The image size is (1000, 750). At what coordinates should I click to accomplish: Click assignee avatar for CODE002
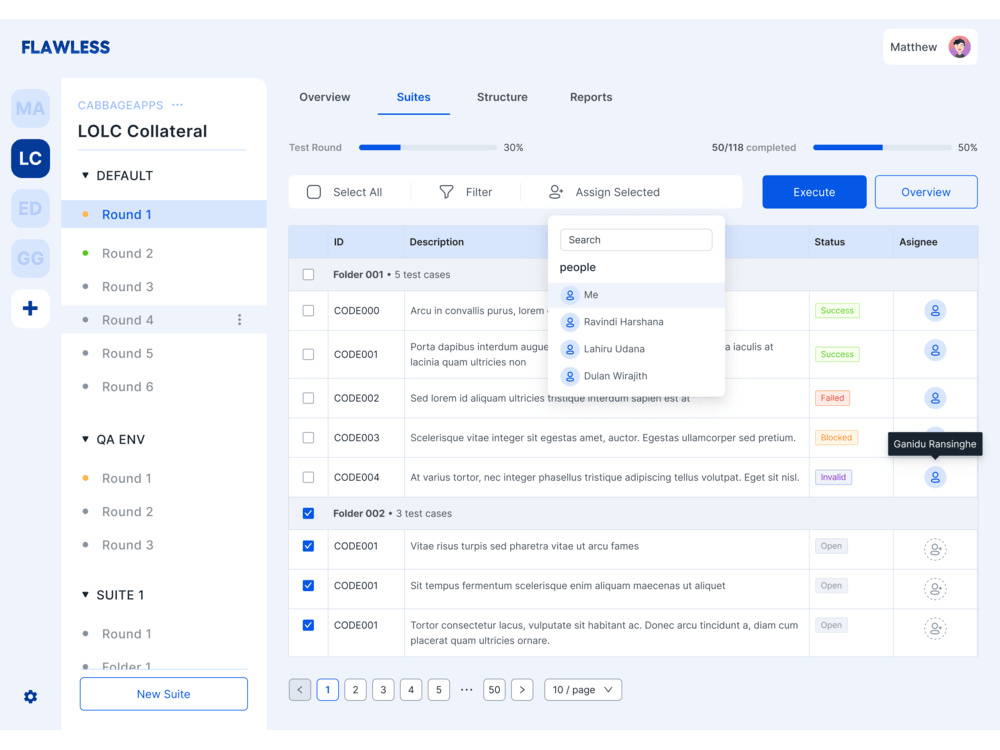coord(935,398)
